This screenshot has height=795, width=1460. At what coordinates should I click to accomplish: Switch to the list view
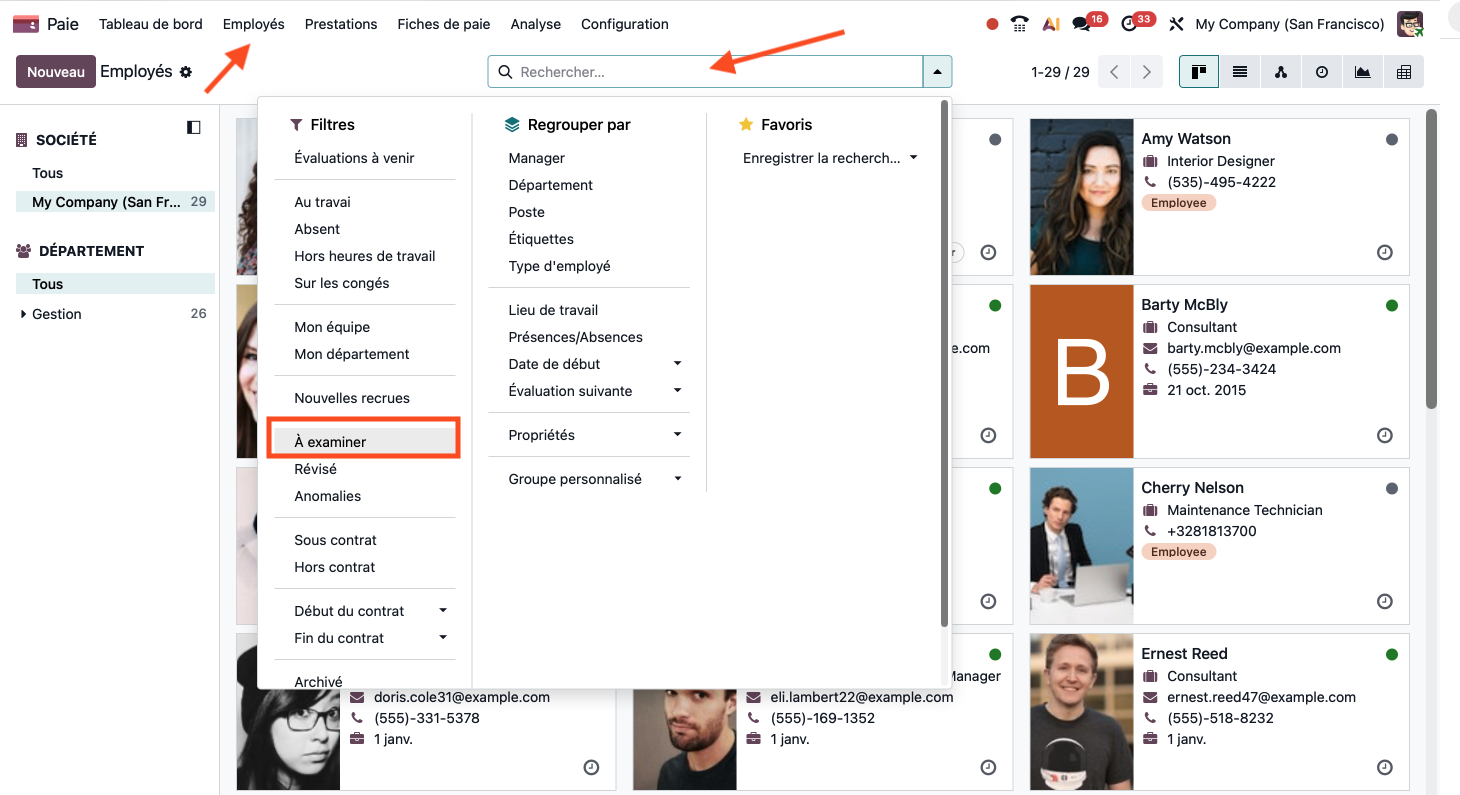(x=1240, y=72)
